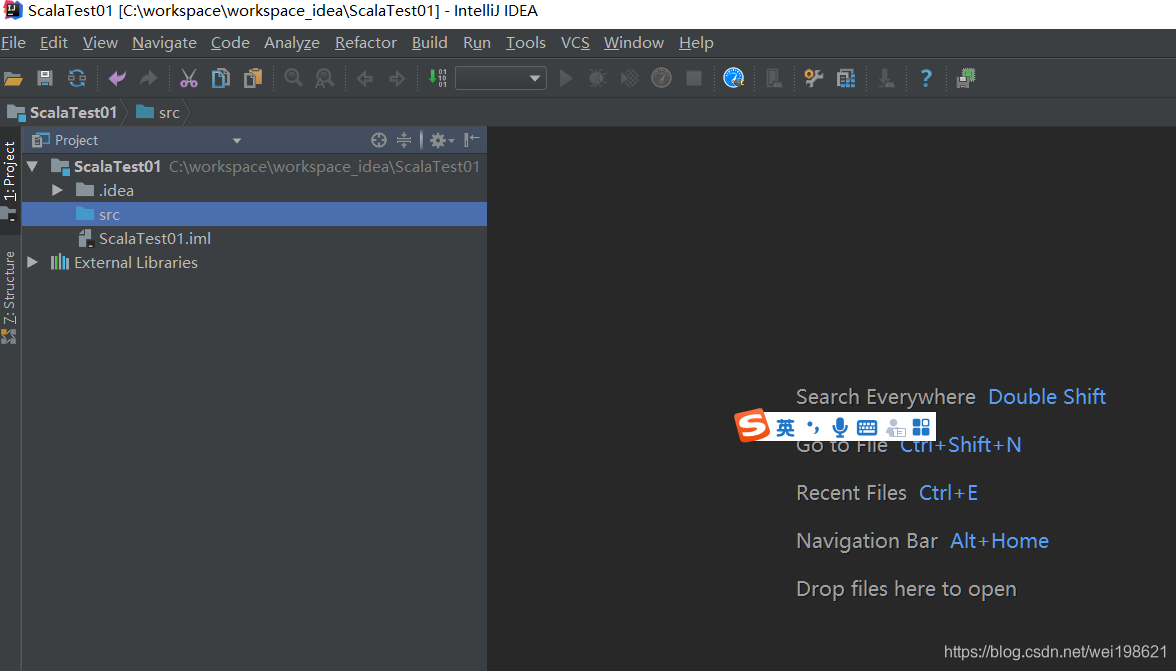Select the Run button on the toolbar

[x=565, y=78]
